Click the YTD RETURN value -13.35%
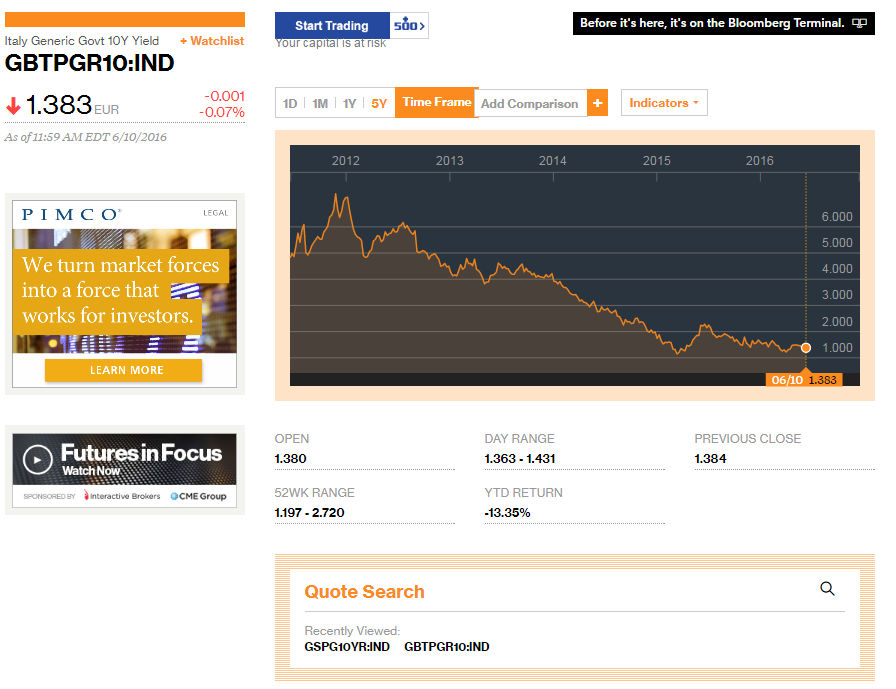Screen dimensions: 896x689 (x=507, y=512)
